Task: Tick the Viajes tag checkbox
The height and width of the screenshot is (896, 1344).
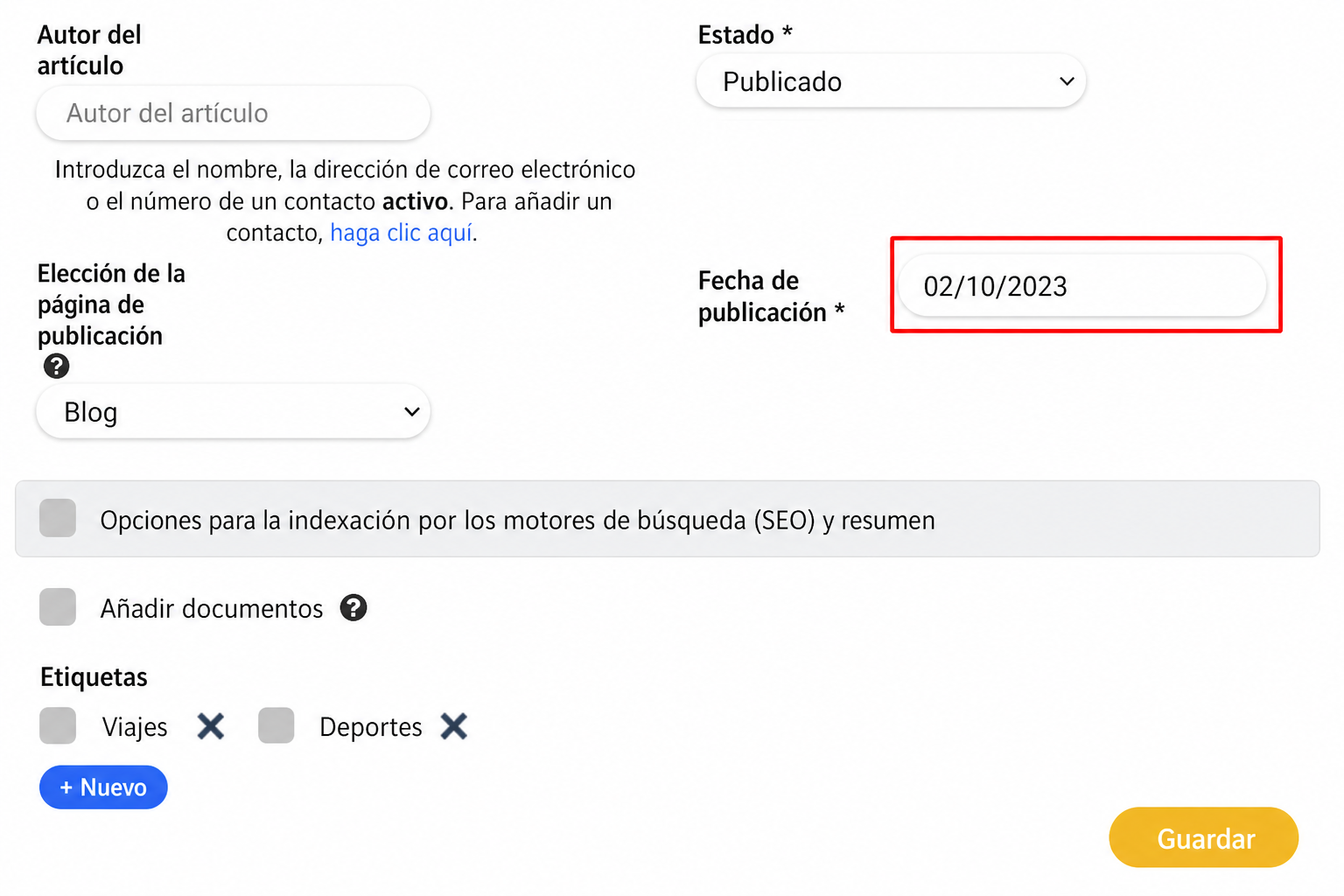Action: click(58, 726)
